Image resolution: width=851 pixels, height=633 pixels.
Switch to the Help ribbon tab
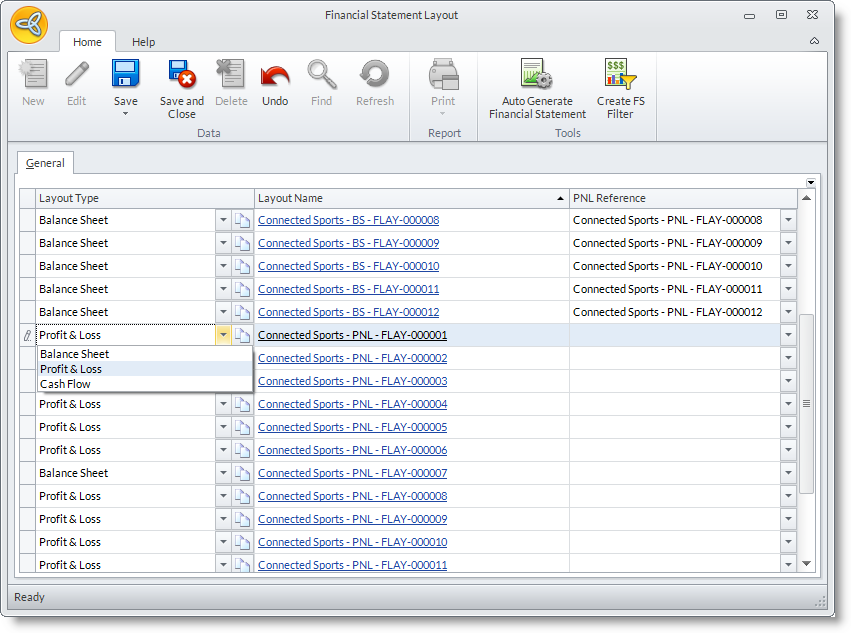[144, 42]
